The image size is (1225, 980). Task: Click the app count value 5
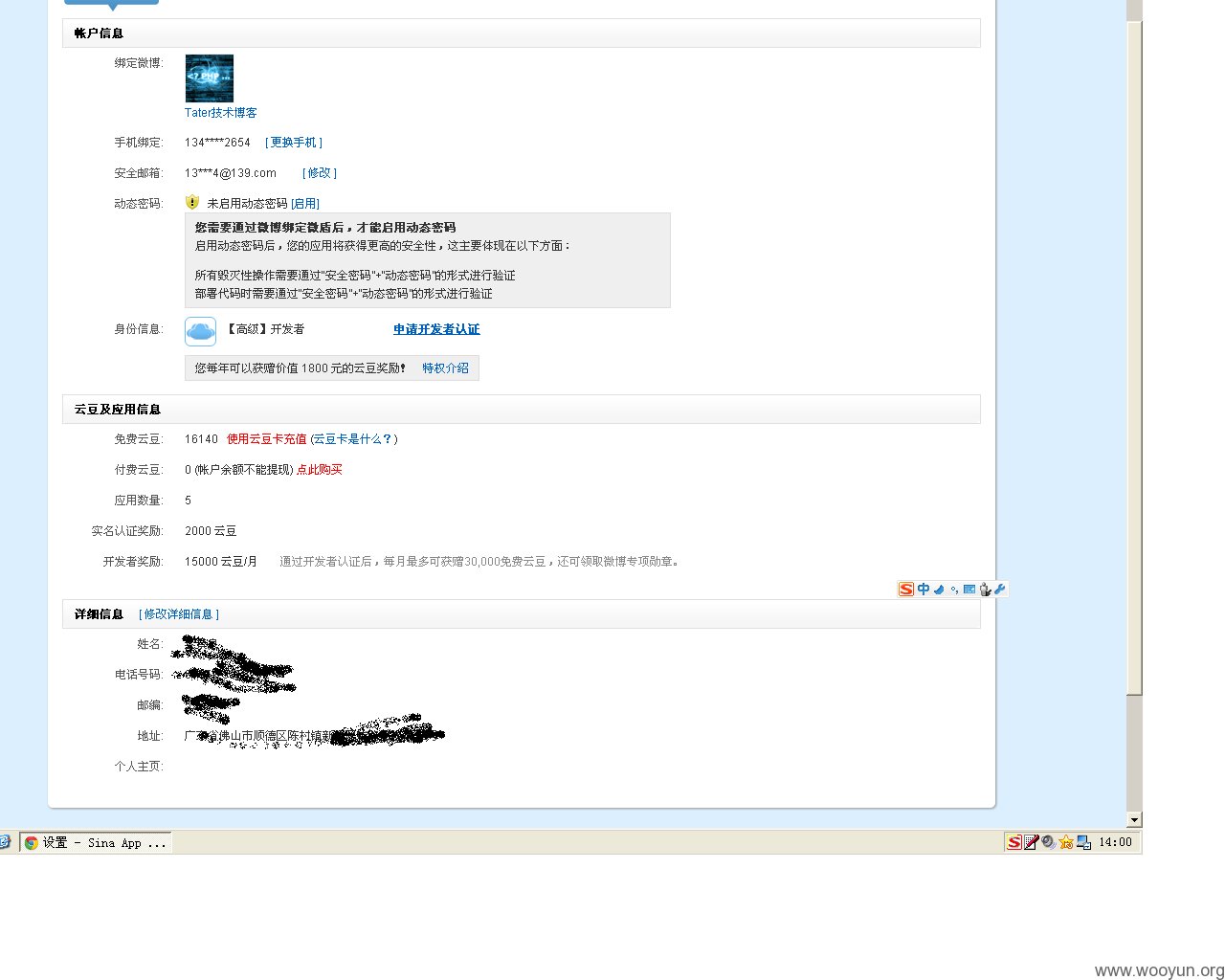(x=188, y=501)
